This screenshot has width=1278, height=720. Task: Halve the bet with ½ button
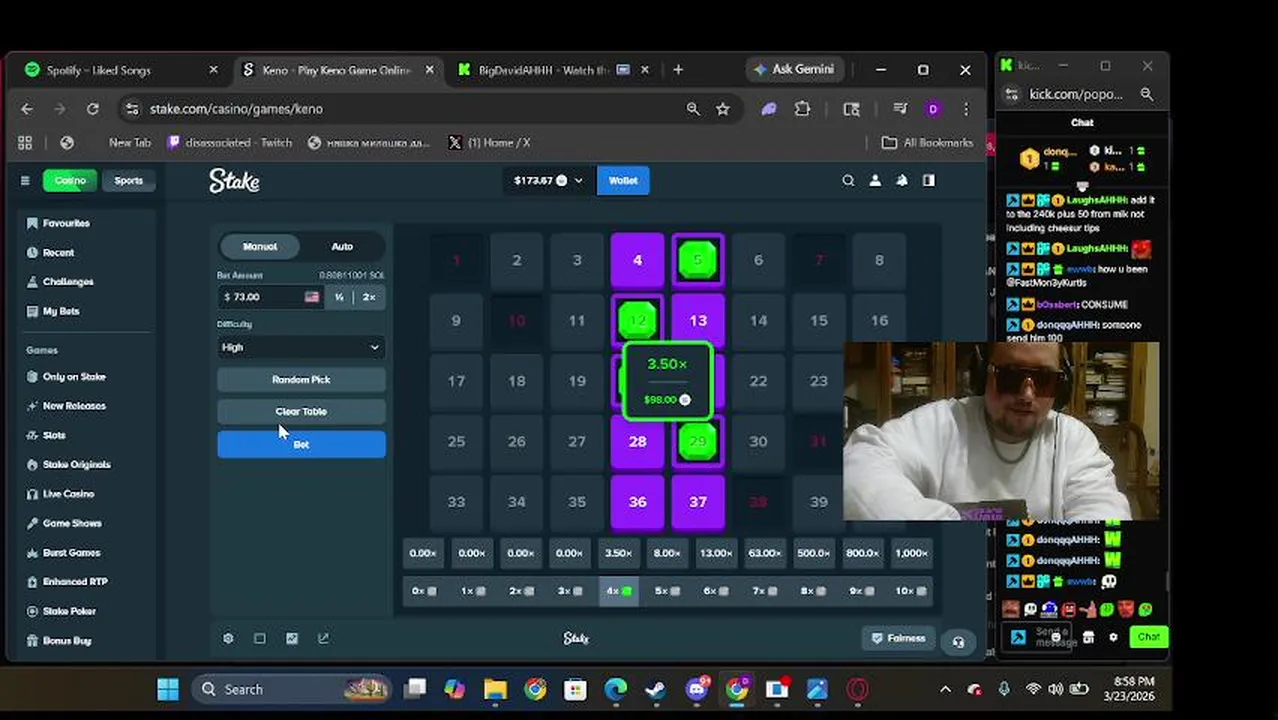339,297
